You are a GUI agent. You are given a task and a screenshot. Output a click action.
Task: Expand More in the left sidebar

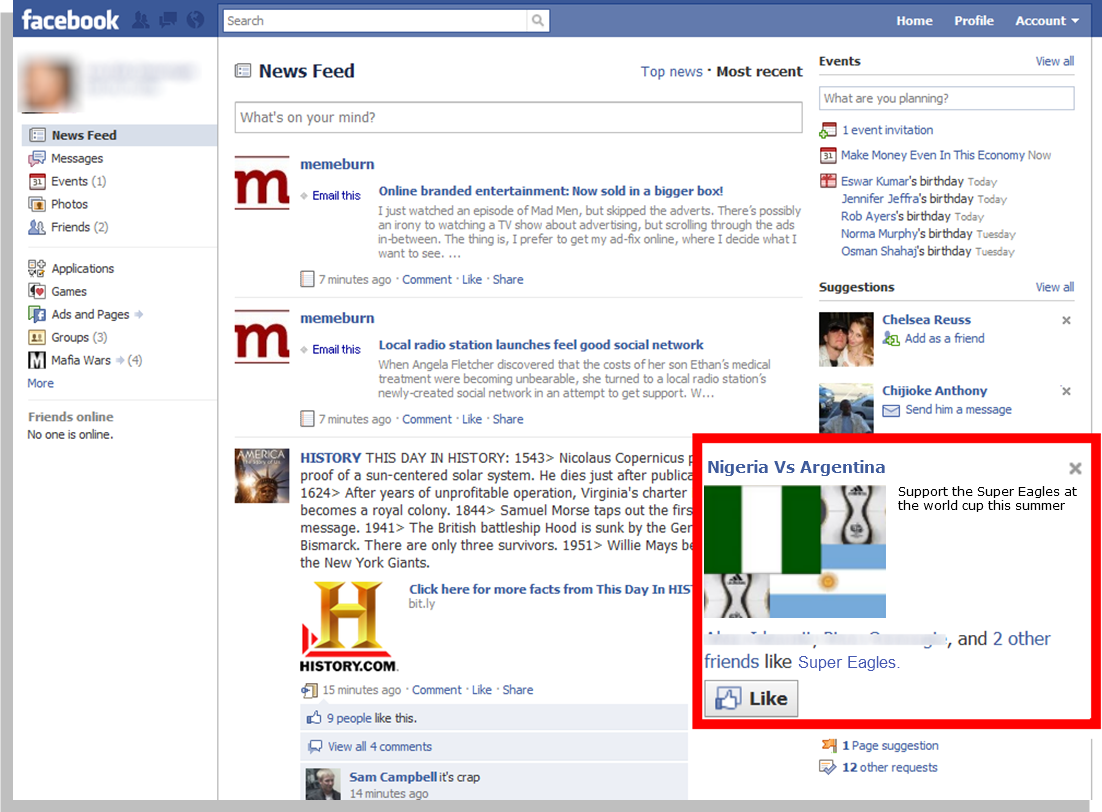pos(40,383)
